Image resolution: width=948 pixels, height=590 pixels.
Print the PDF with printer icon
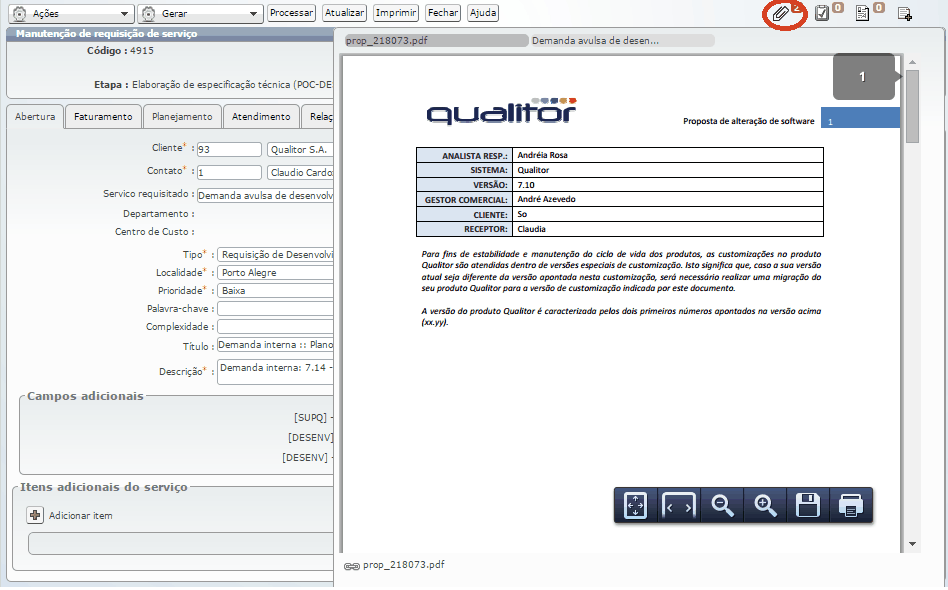pyautogui.click(x=850, y=506)
